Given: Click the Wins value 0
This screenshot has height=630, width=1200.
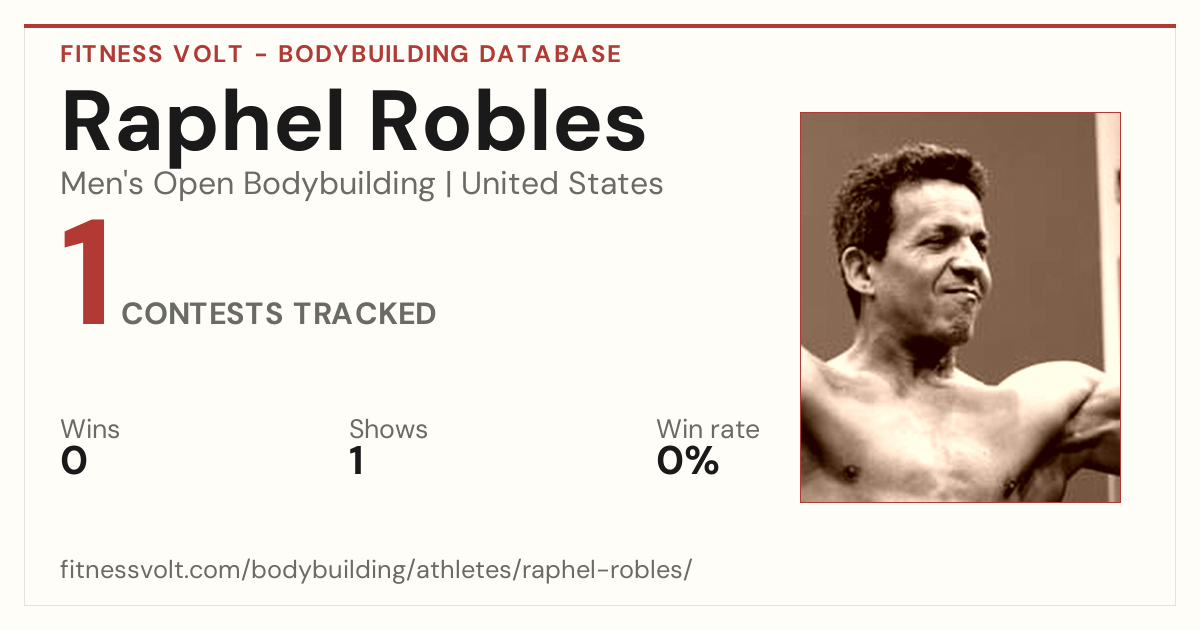Looking at the screenshot, I should (74, 462).
